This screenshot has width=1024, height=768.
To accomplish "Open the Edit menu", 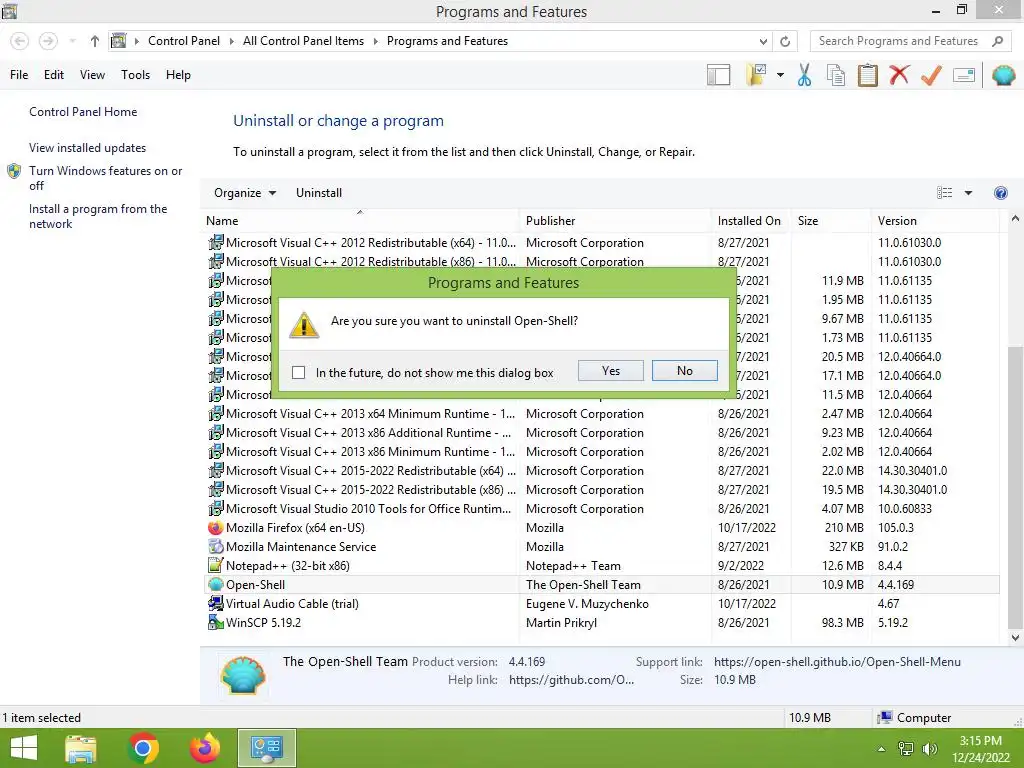I will pyautogui.click(x=54, y=75).
